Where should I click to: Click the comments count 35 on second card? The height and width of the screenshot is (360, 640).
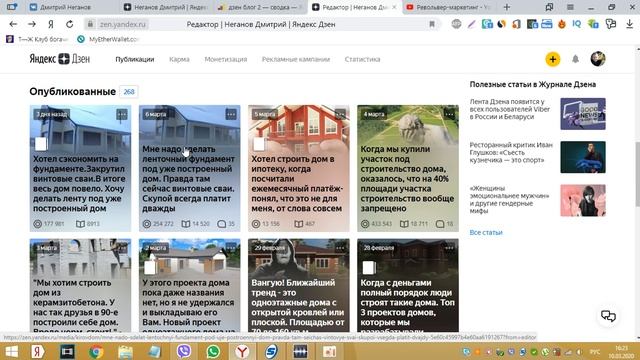[226, 224]
